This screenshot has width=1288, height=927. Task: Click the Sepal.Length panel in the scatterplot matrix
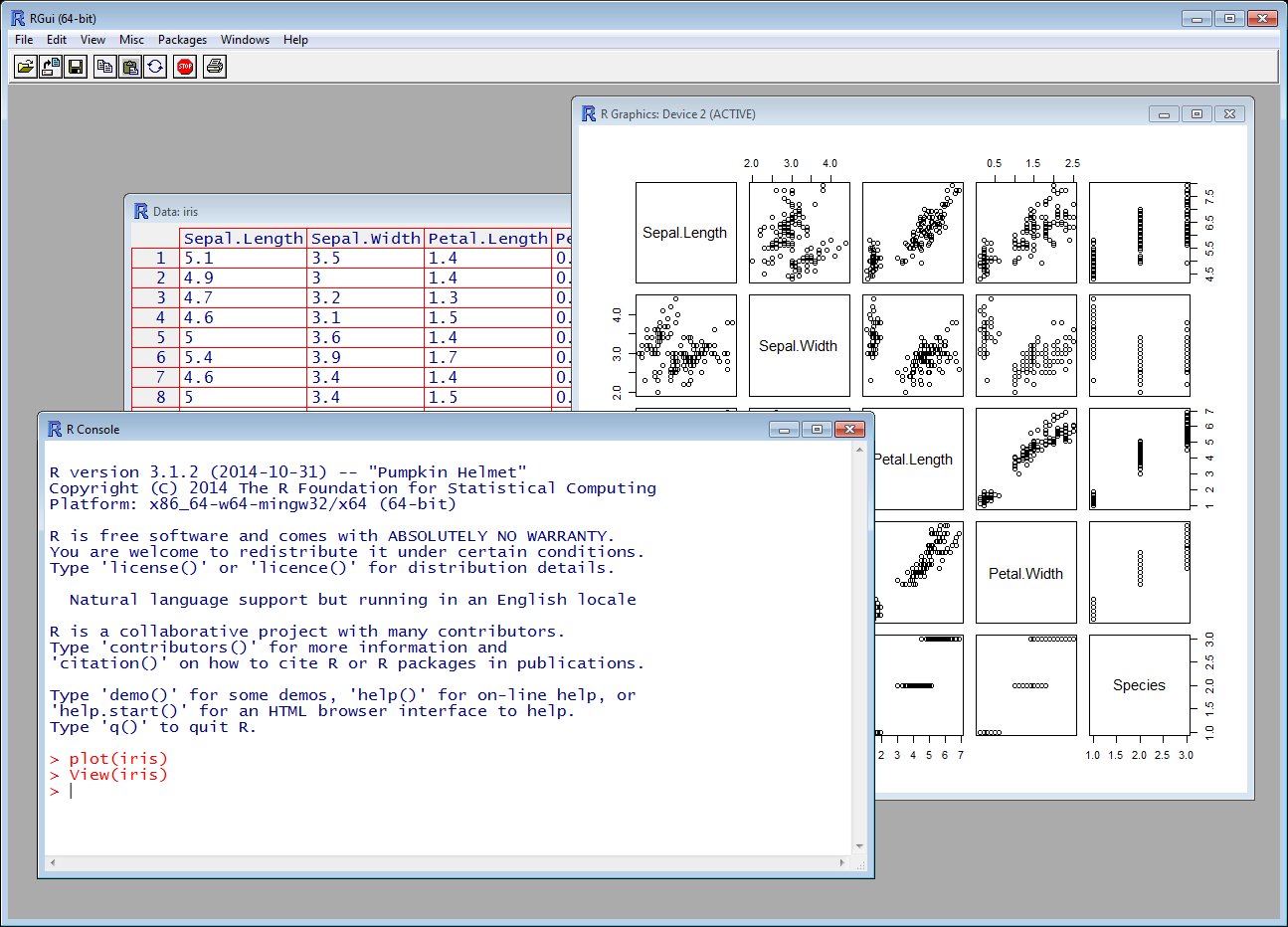(686, 233)
